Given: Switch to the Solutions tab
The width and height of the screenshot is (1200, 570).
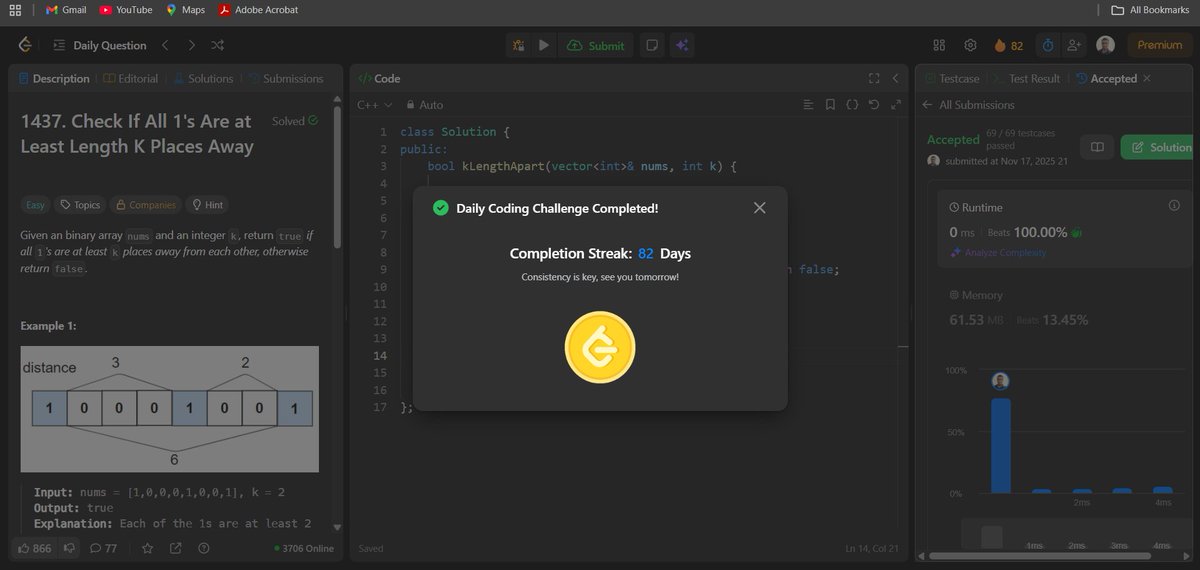Looking at the screenshot, I should tap(203, 78).
